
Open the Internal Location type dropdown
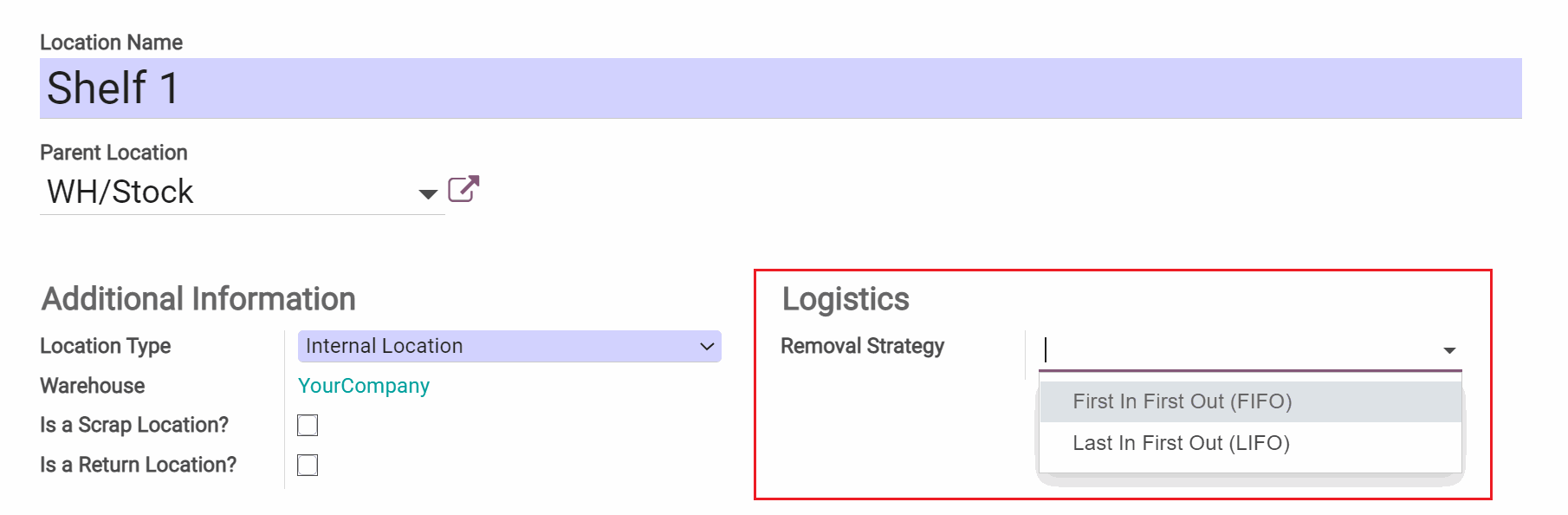coord(509,346)
